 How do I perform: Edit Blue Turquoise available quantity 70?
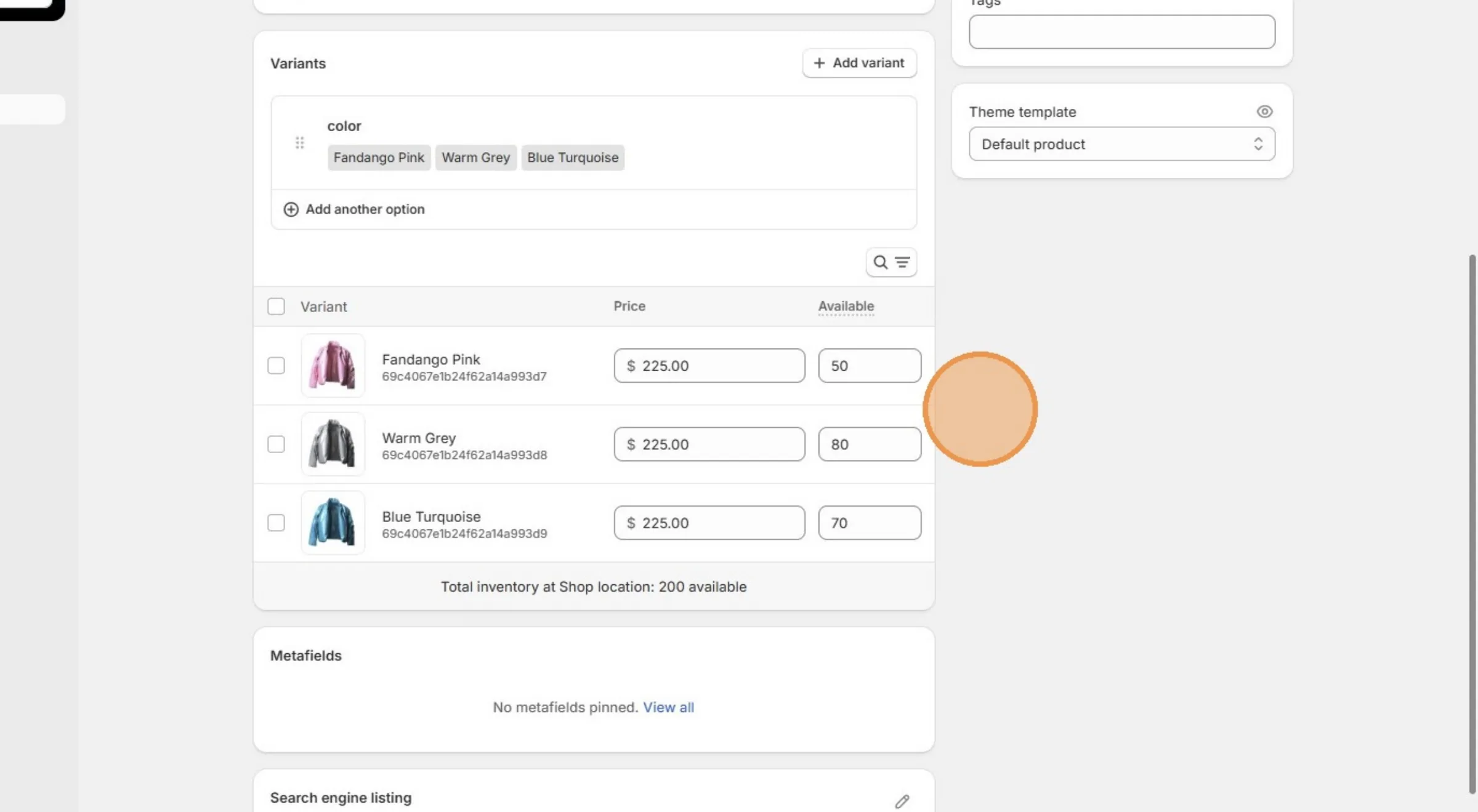click(870, 523)
